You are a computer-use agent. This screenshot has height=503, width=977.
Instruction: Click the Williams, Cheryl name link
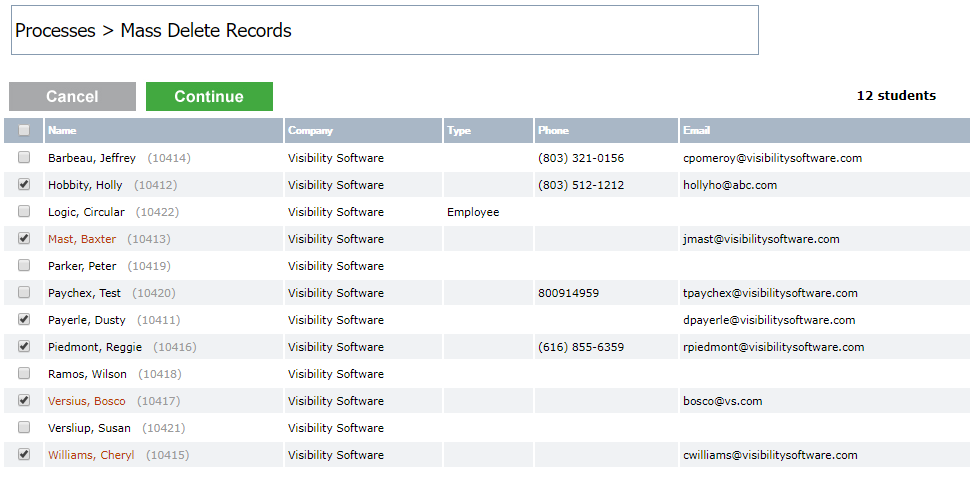tap(91, 455)
